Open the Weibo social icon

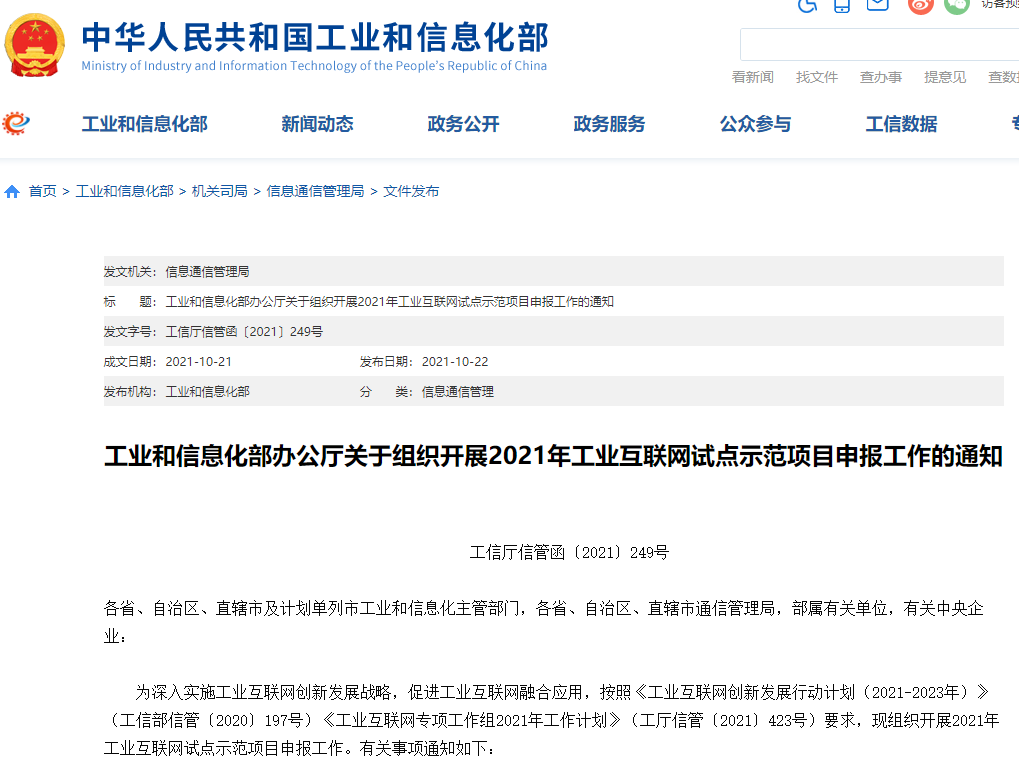pyautogui.click(x=920, y=5)
